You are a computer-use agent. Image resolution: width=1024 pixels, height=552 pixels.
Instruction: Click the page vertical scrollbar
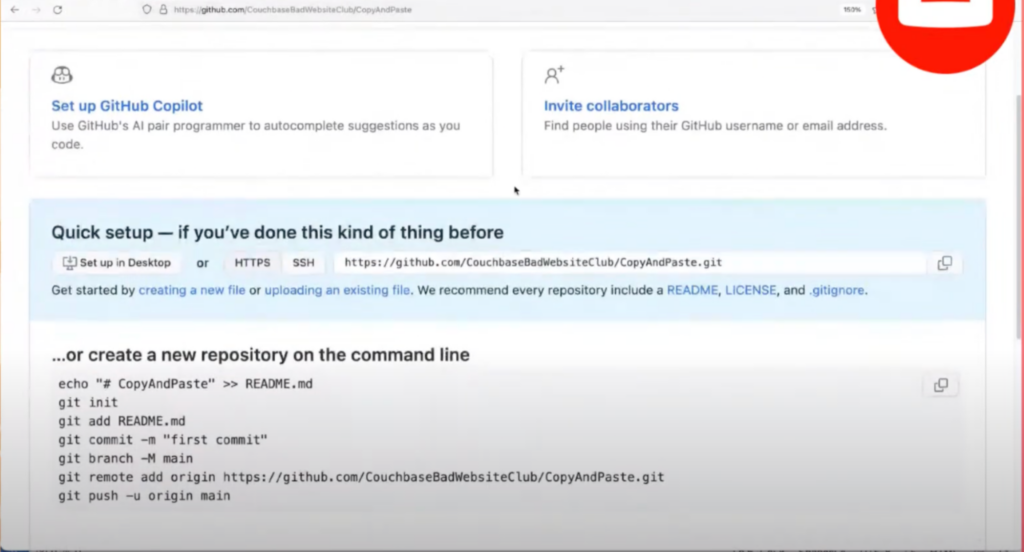tap(1019, 216)
